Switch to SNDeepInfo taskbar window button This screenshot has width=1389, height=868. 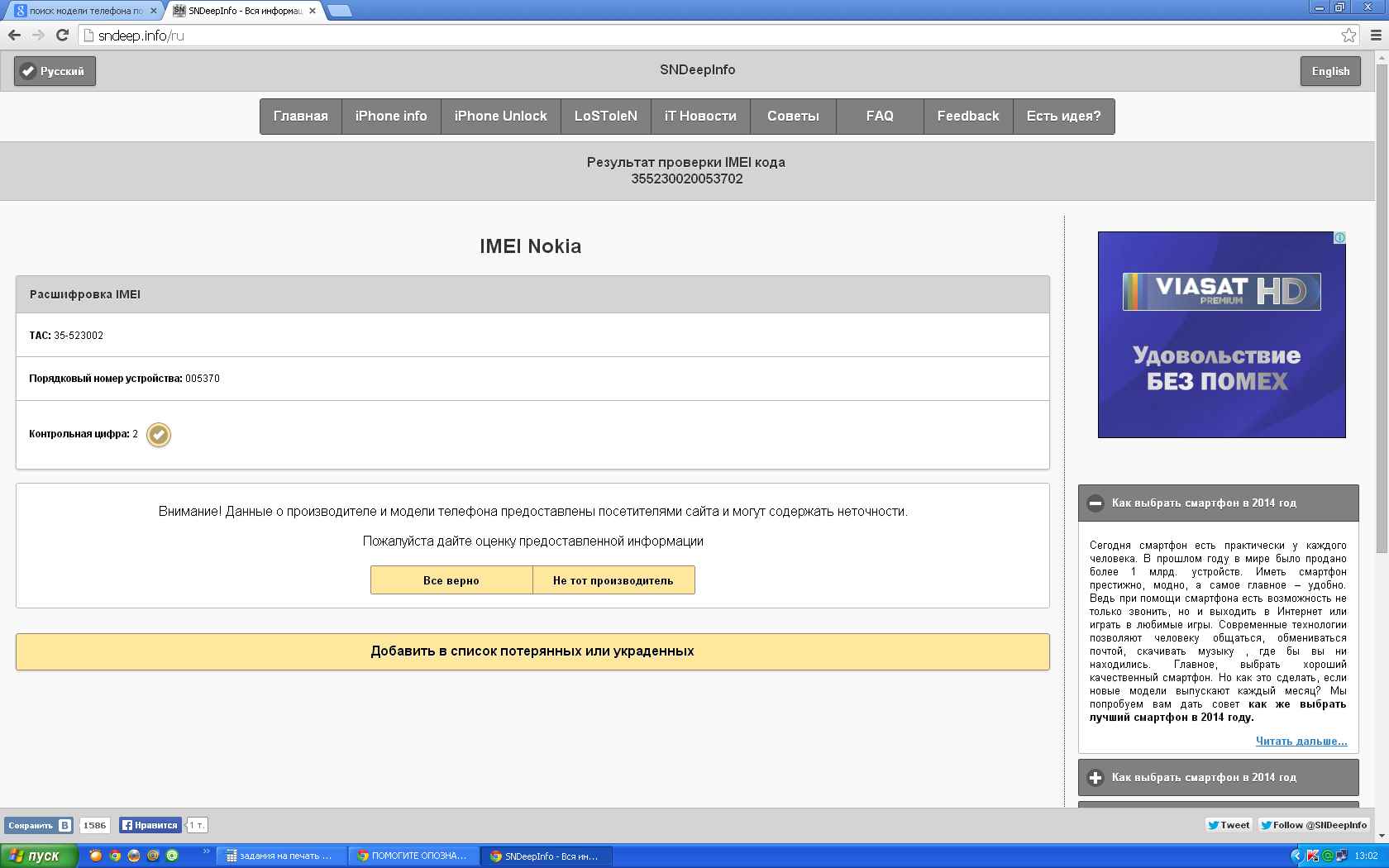click(546, 856)
